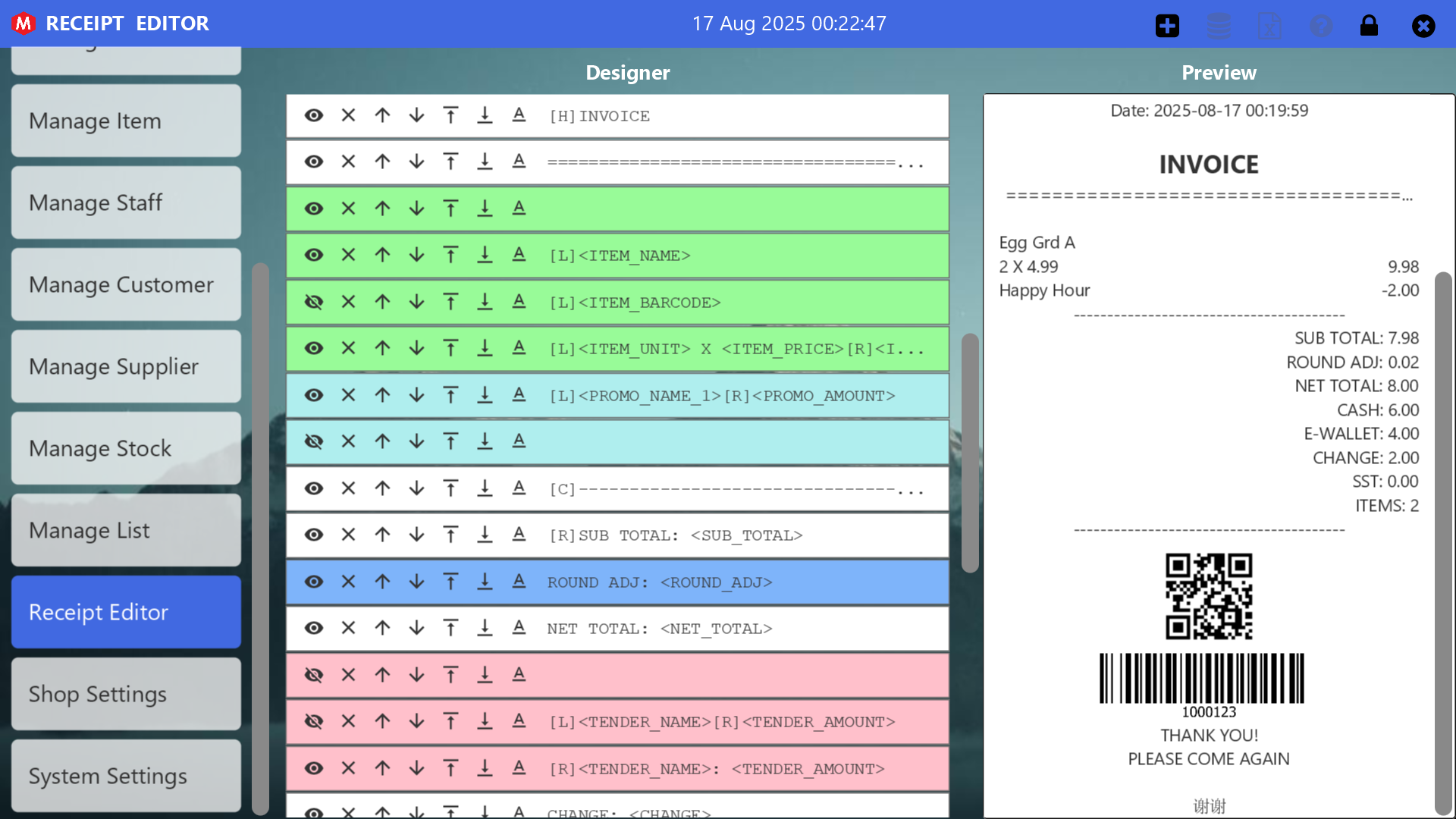The width and height of the screenshot is (1456, 819).
Task: Open Manage Item from sidebar
Action: [126, 121]
